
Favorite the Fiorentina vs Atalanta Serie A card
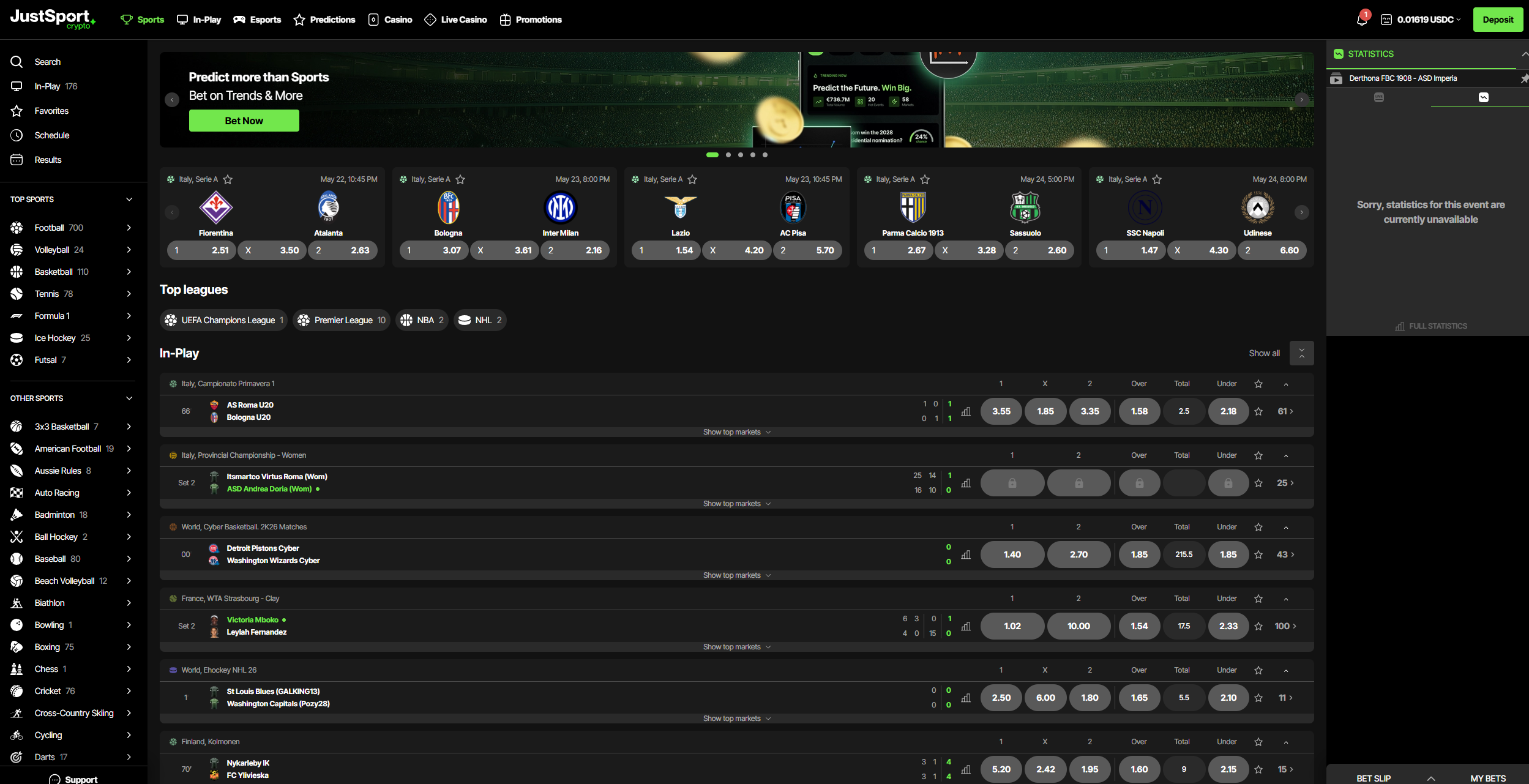228,179
